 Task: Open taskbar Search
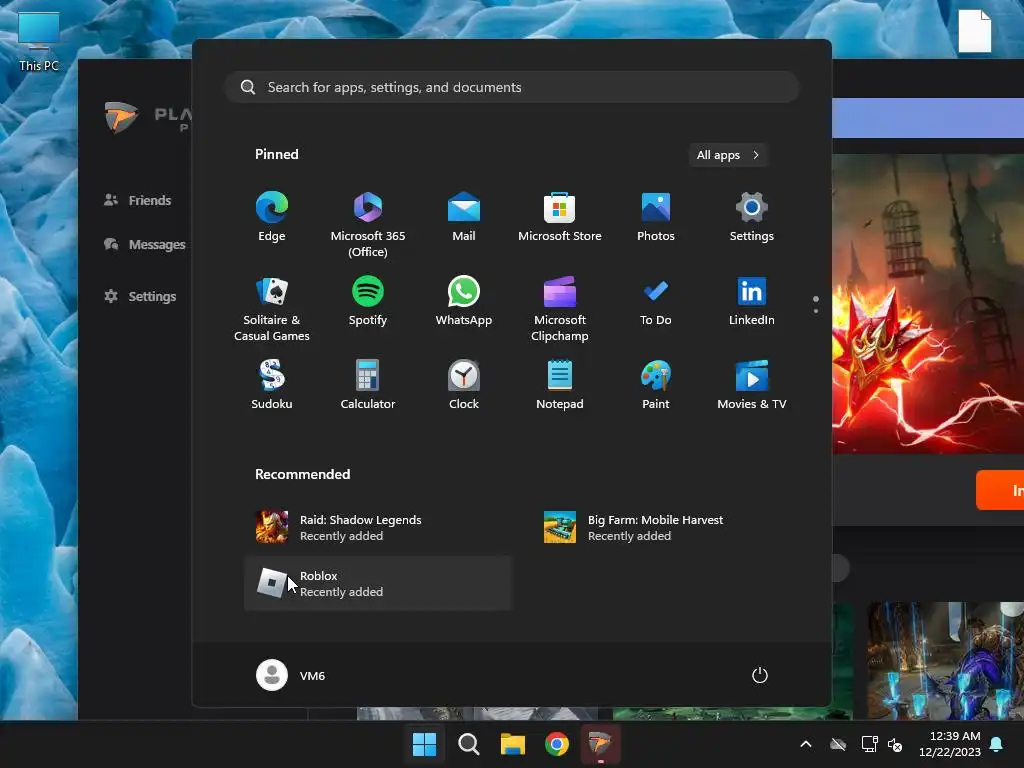point(469,744)
